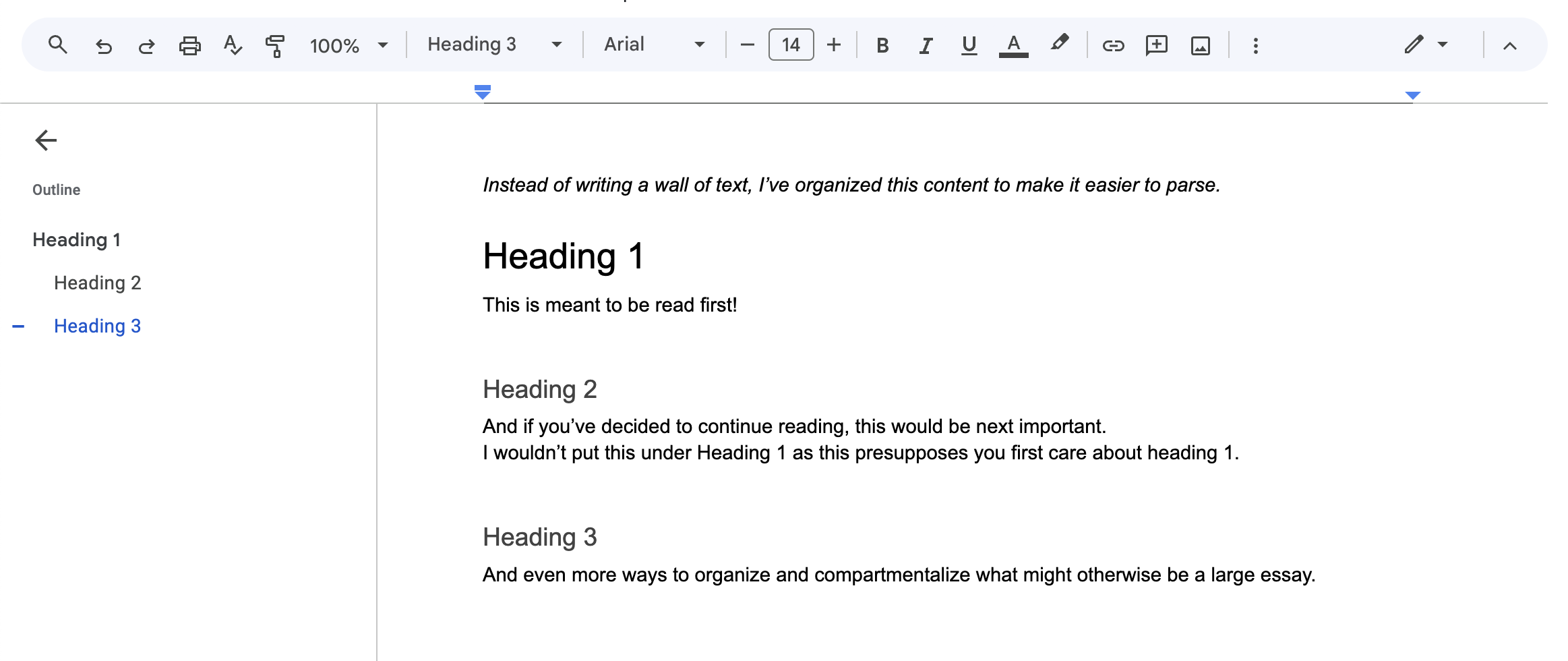Screen dimensions: 1568x661
Task: Click the search magnifier icon in toolbar
Action: 58,45
